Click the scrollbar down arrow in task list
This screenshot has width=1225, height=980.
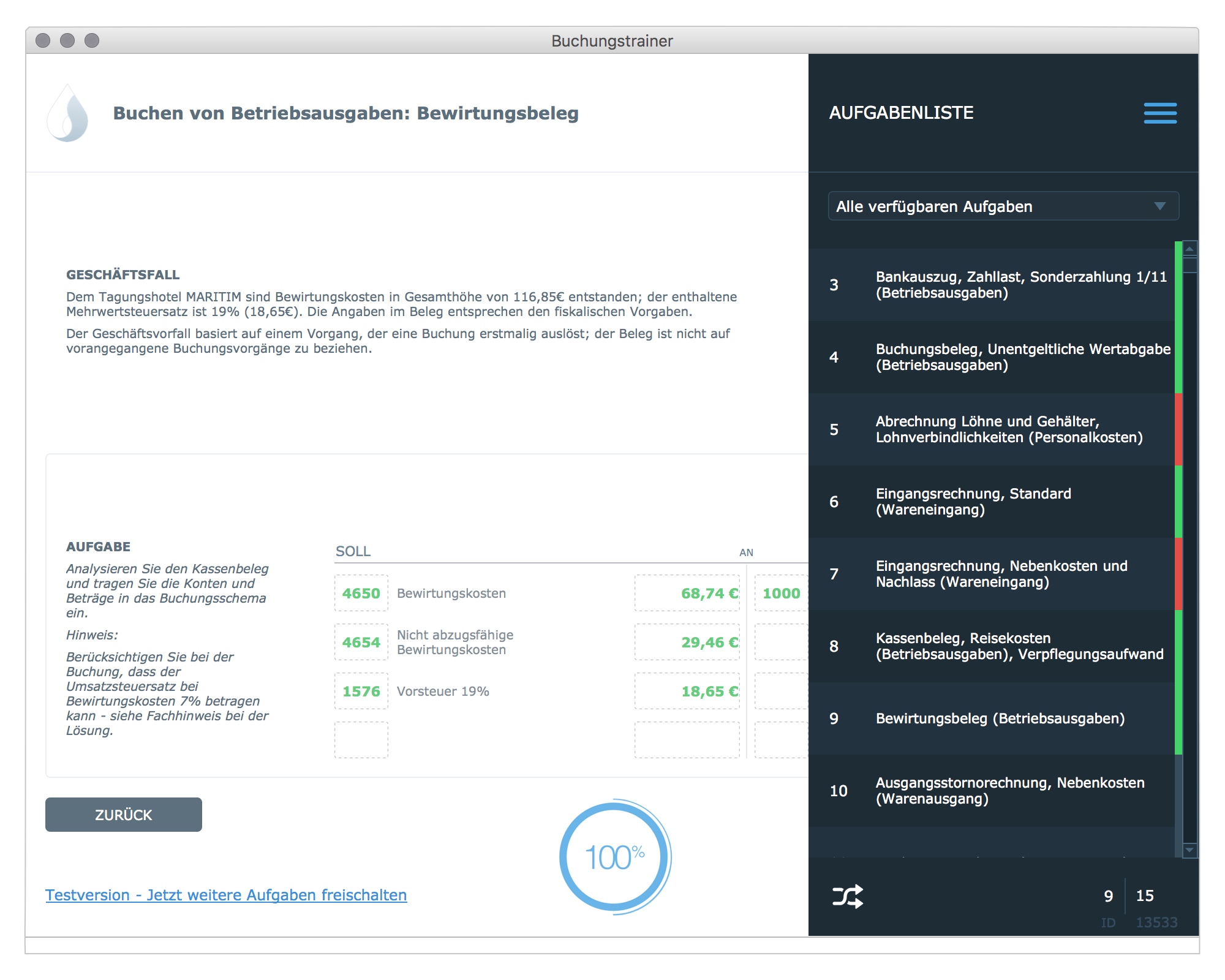(1189, 850)
